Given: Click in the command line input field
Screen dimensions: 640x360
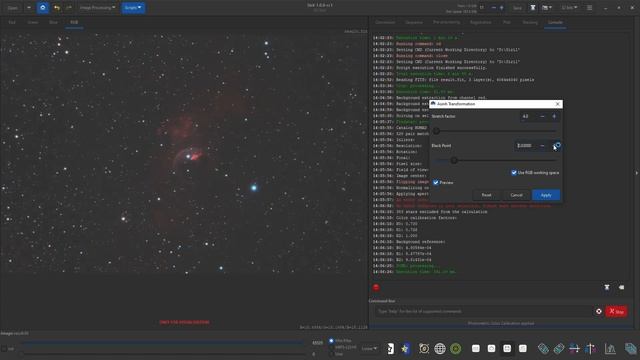Looking at the screenshot, I should tap(483, 311).
